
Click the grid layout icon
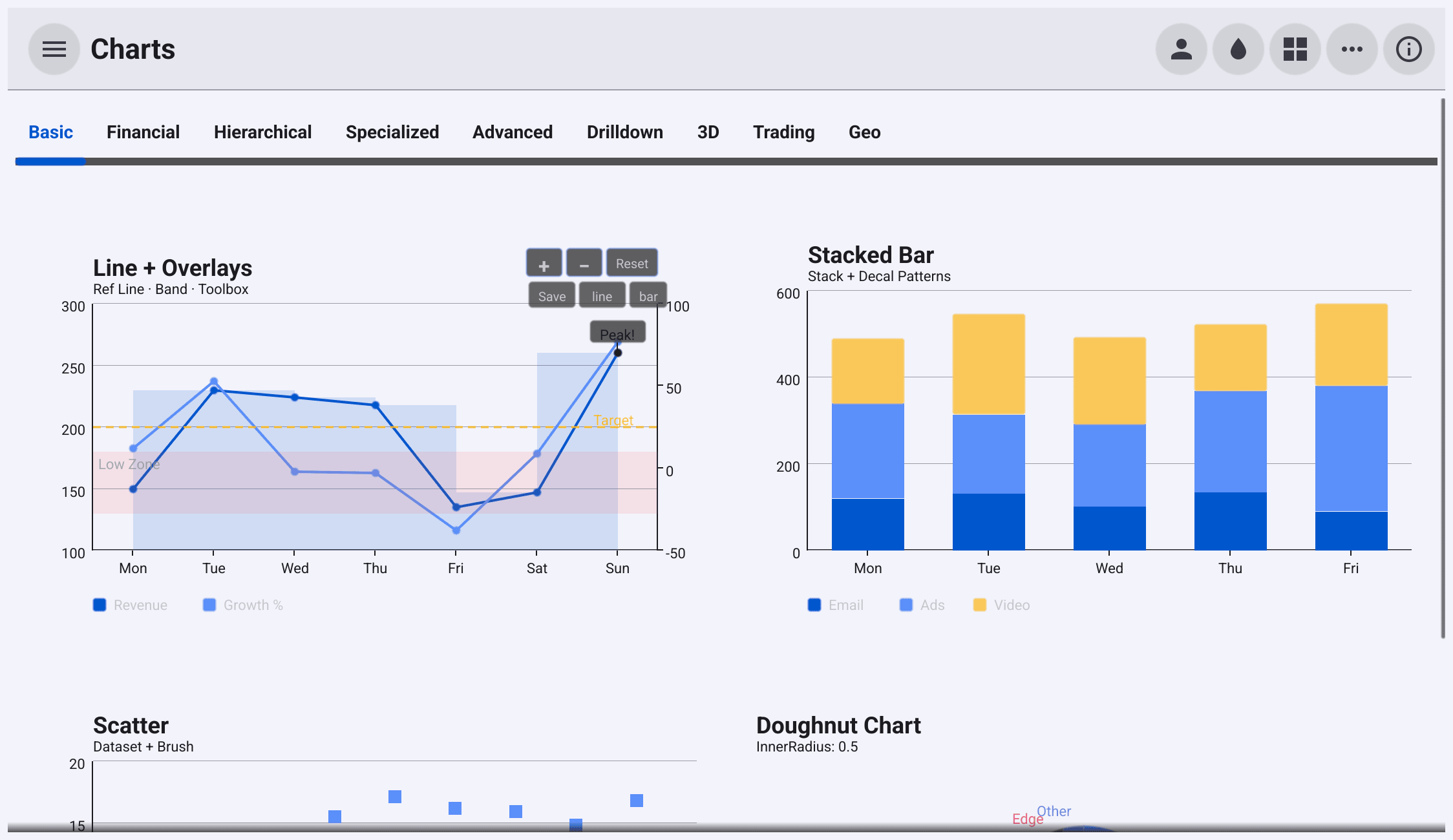(x=1295, y=49)
